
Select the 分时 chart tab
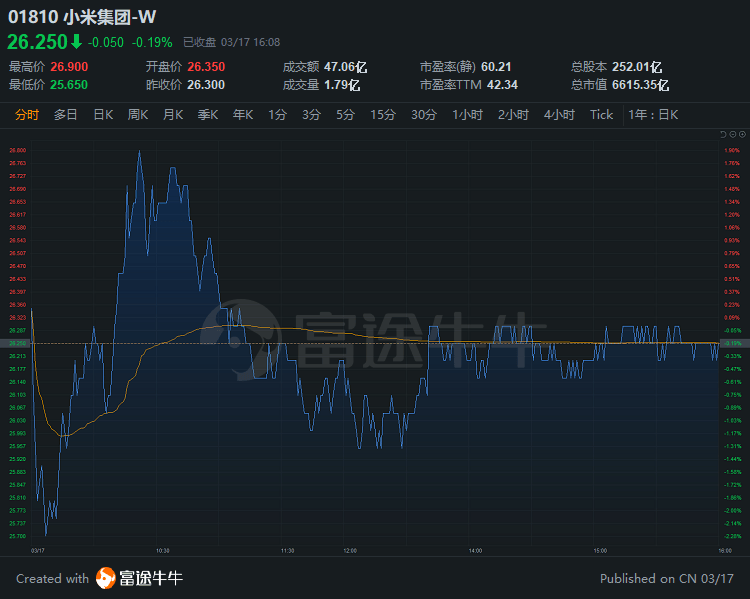(x=27, y=115)
